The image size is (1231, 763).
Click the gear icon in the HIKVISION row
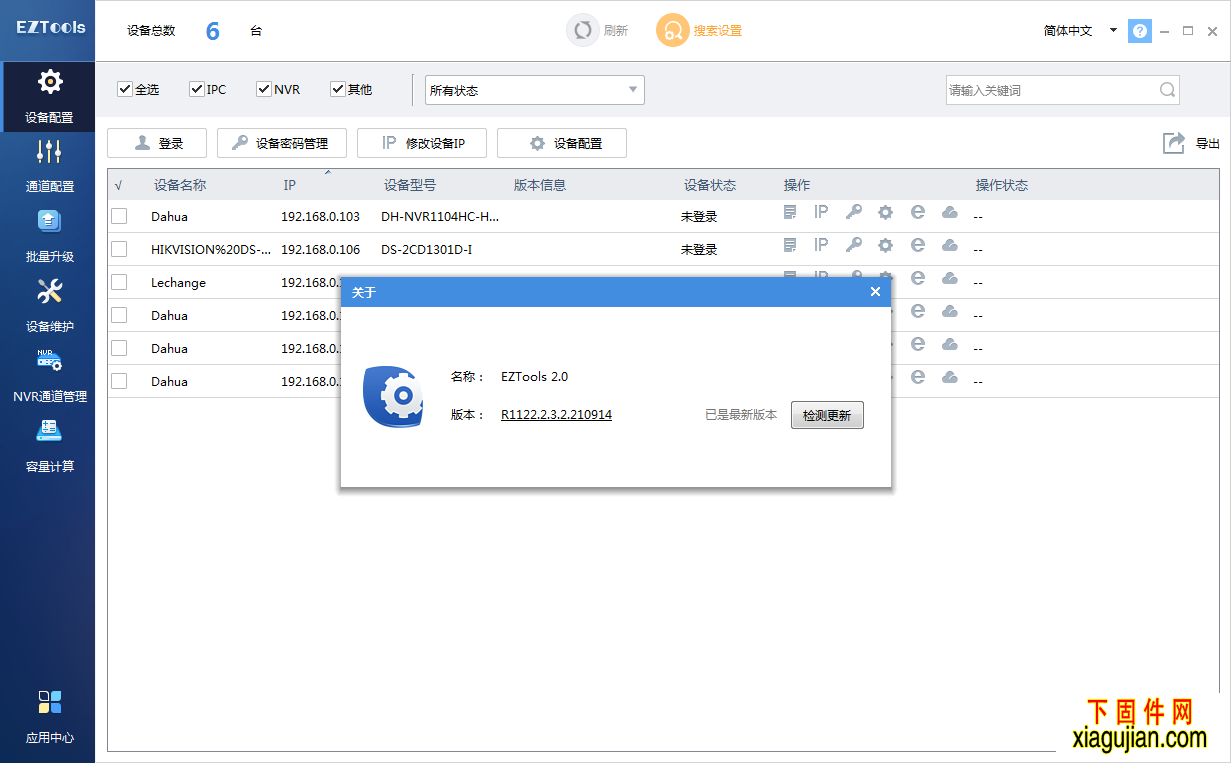coord(885,245)
